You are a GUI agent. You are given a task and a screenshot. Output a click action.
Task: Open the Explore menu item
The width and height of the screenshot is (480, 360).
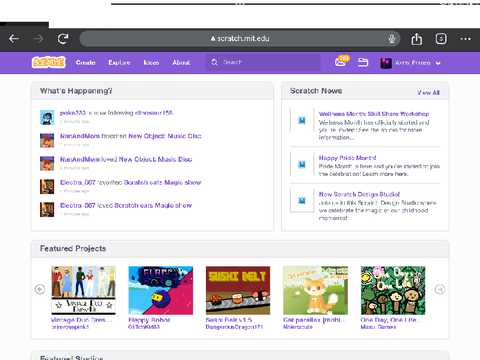coord(119,62)
